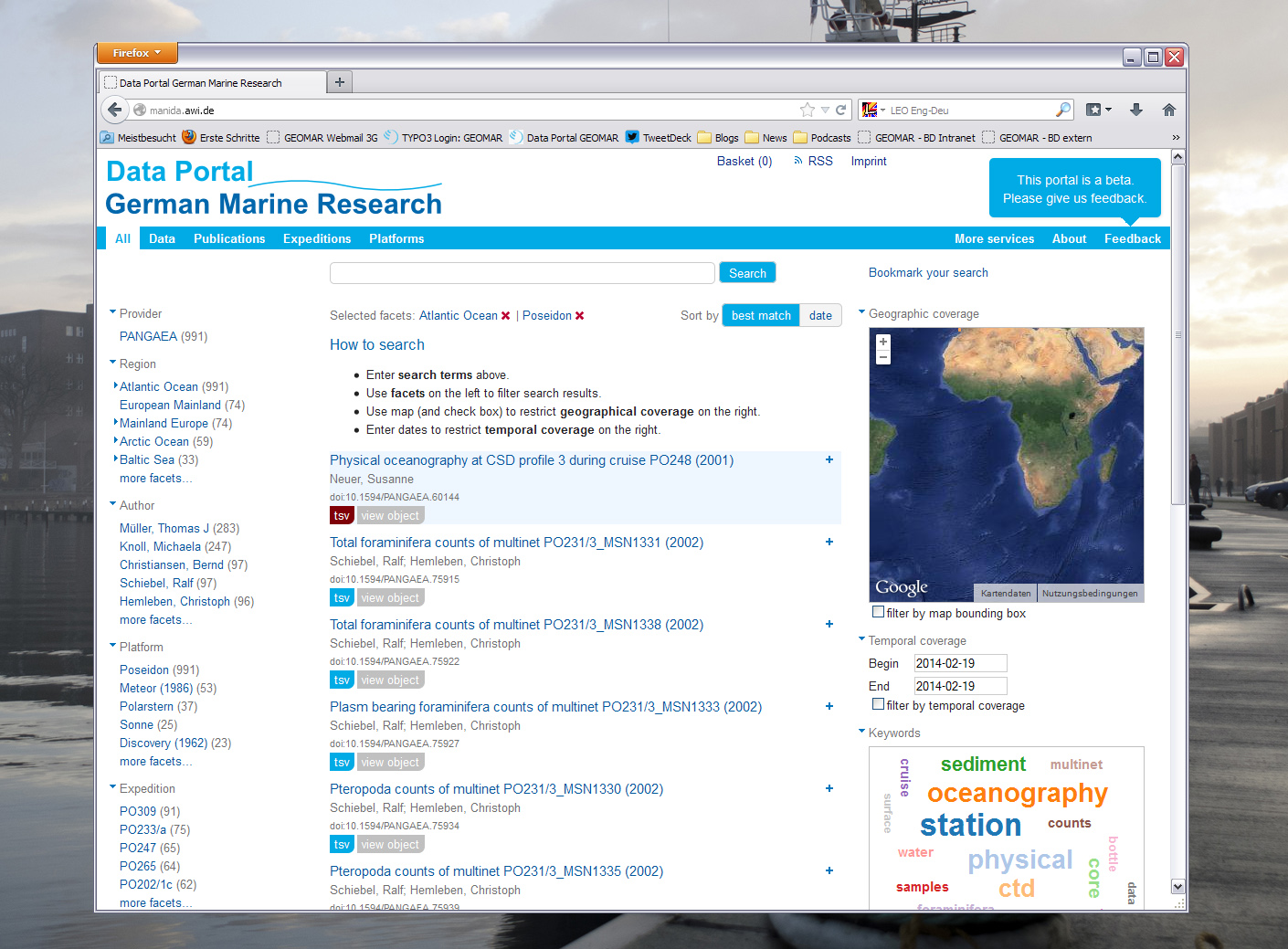Screen dimensions: 1288x949
Task: Remove the Atlantic Ocean facet with red X
Action: point(505,316)
